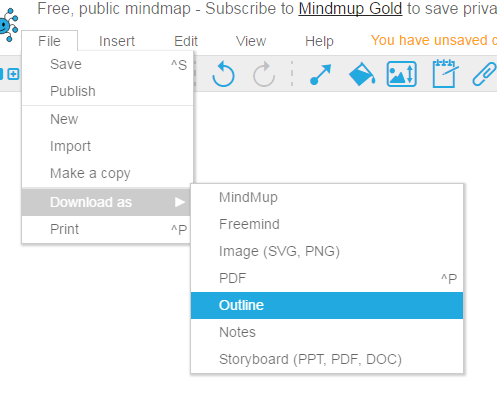Click the blue plus square icon

tap(13, 74)
